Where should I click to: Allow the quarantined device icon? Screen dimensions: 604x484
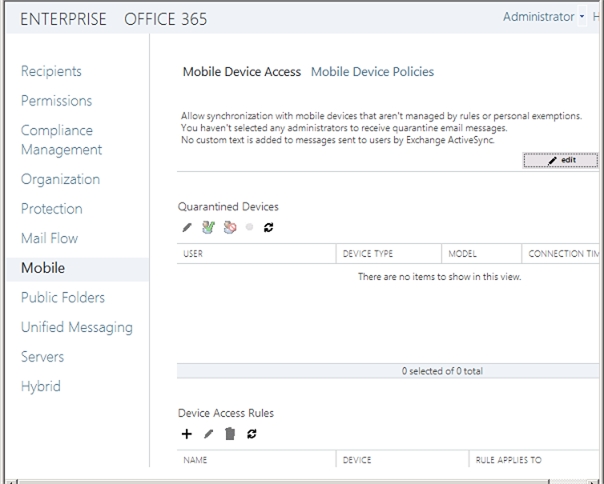208,227
